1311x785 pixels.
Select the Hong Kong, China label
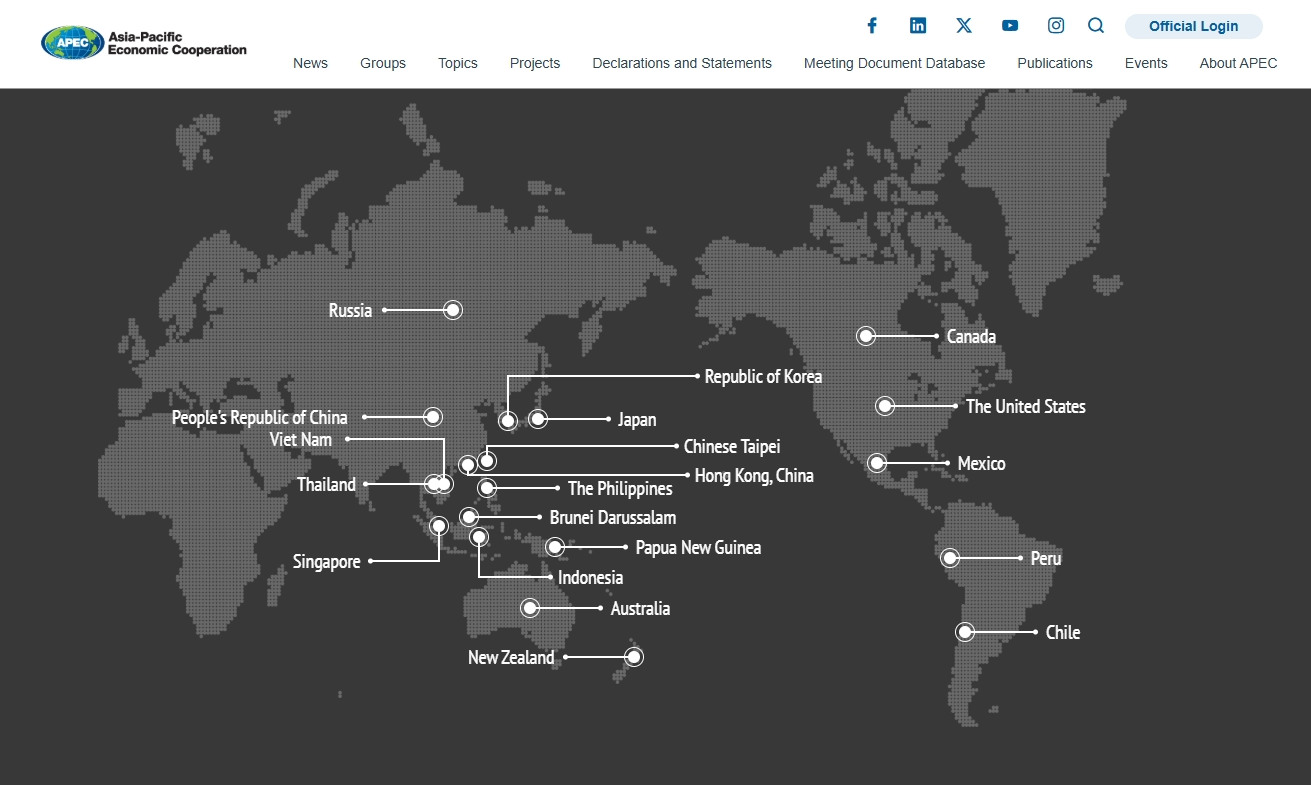coord(754,476)
